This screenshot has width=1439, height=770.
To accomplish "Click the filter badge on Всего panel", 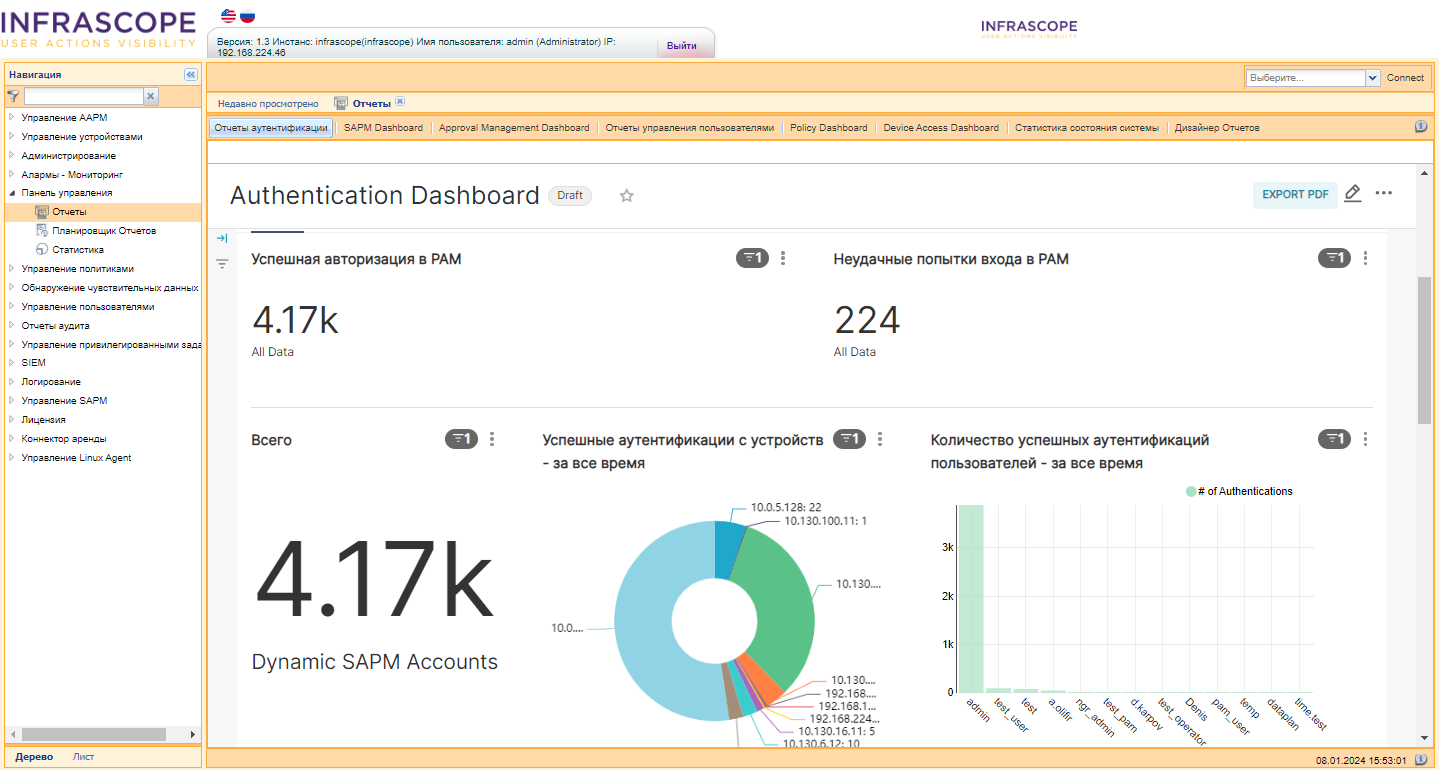I will [x=461, y=439].
